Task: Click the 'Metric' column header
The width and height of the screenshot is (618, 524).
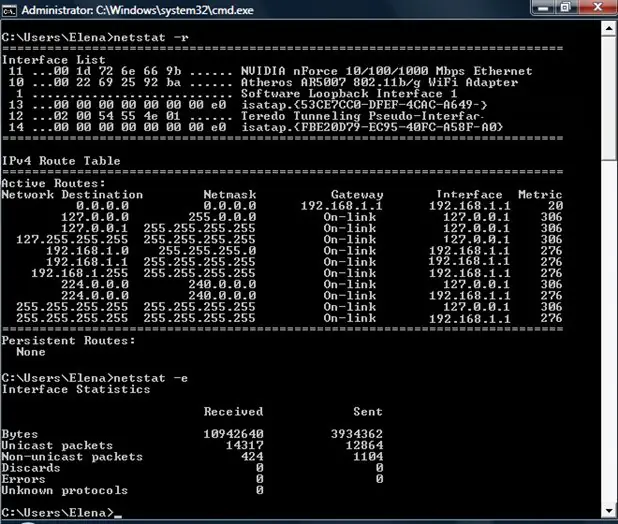Action: pyautogui.click(x=540, y=195)
